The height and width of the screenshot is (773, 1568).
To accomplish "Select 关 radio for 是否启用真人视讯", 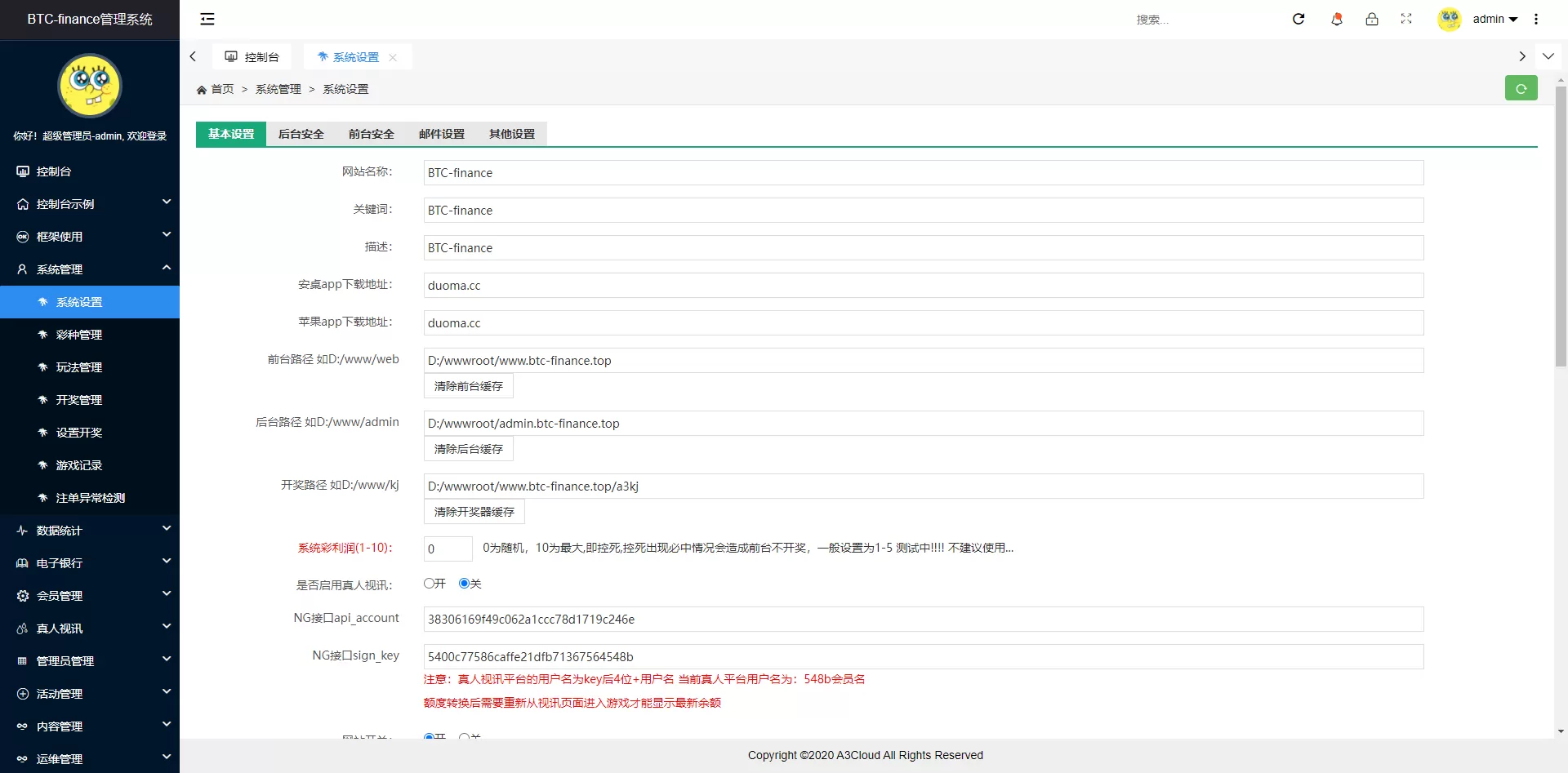I will pyautogui.click(x=464, y=584).
